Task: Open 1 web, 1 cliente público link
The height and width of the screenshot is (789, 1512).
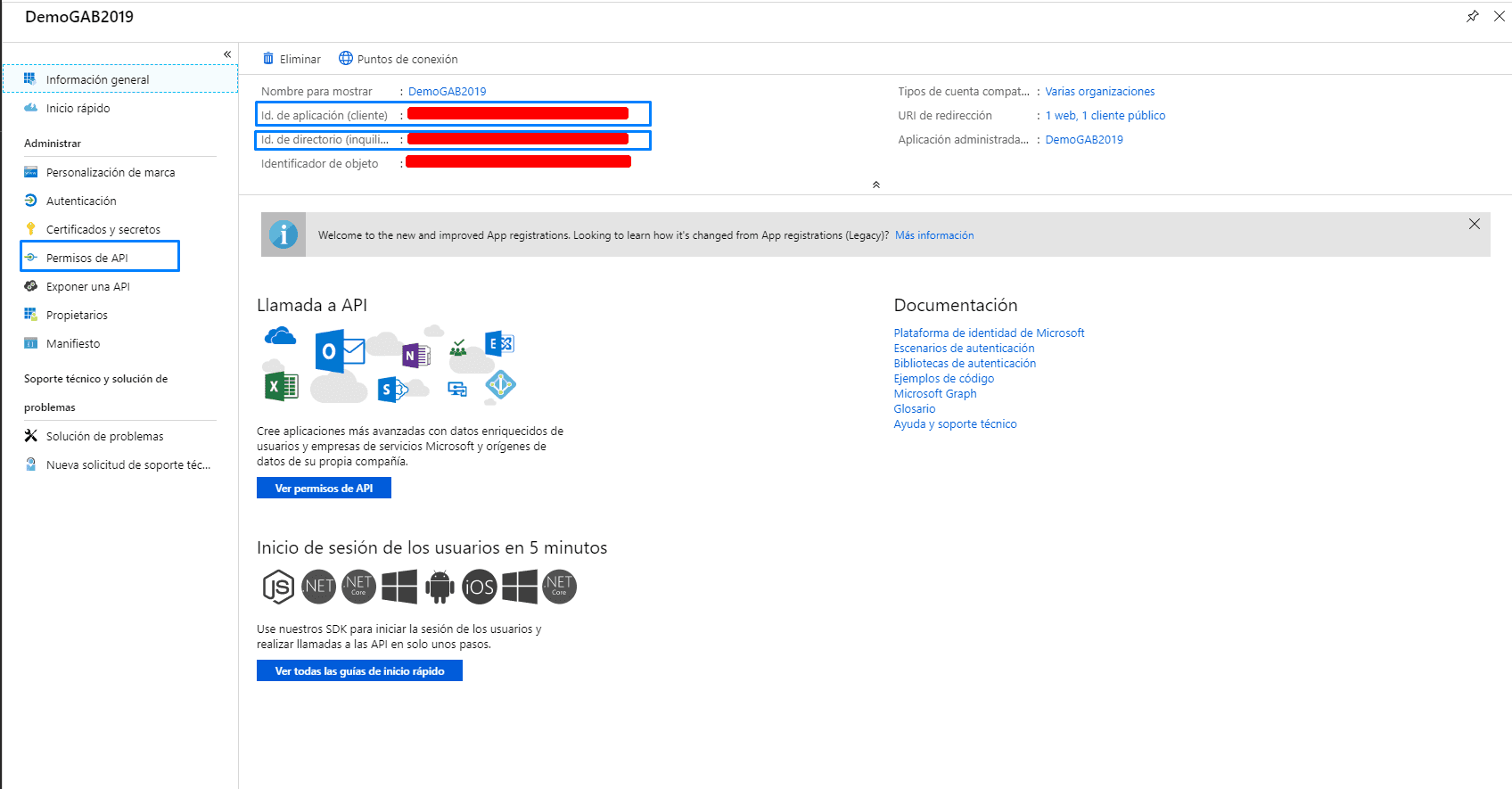Action: (1105, 115)
